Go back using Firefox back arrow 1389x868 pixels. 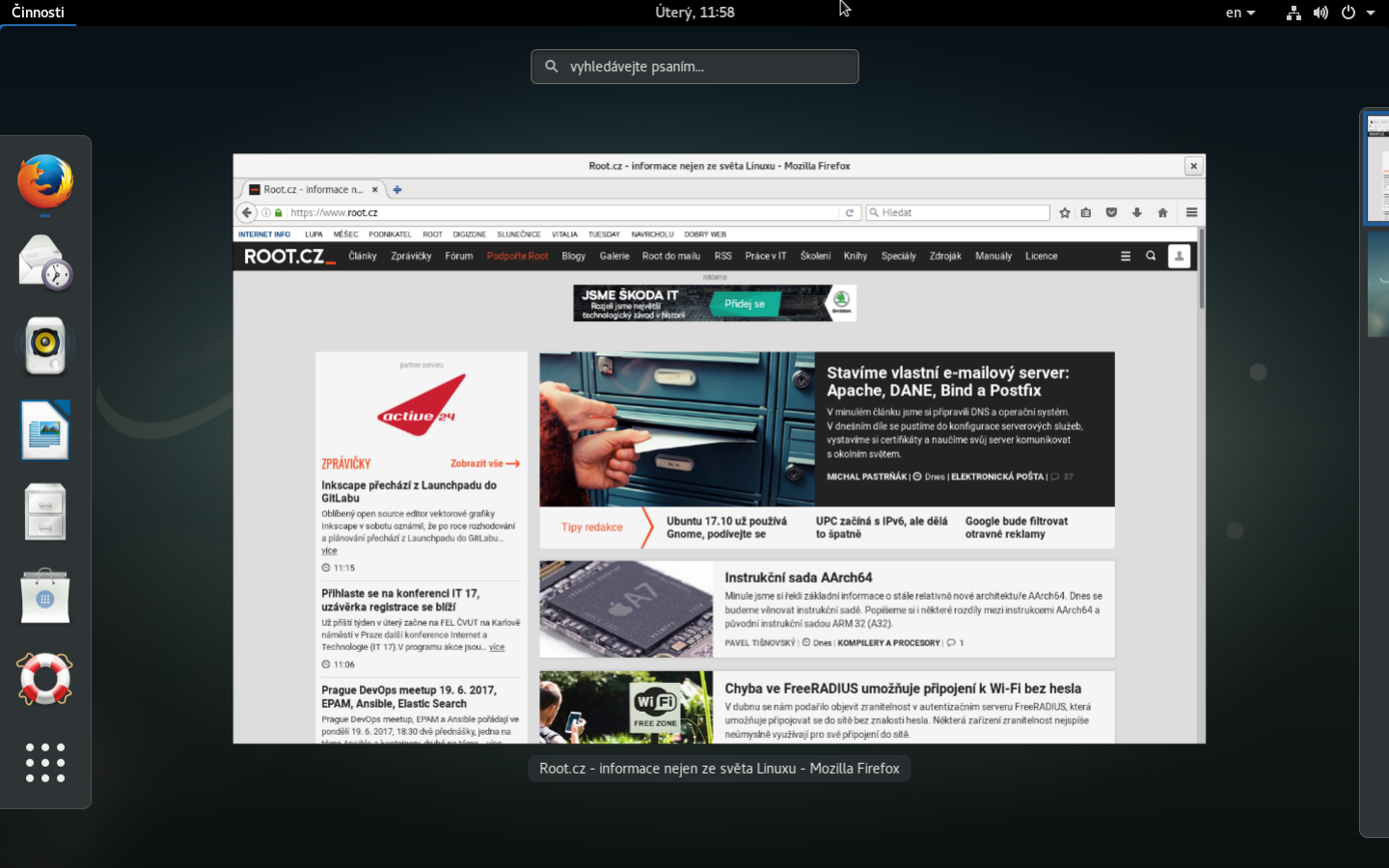tap(247, 212)
